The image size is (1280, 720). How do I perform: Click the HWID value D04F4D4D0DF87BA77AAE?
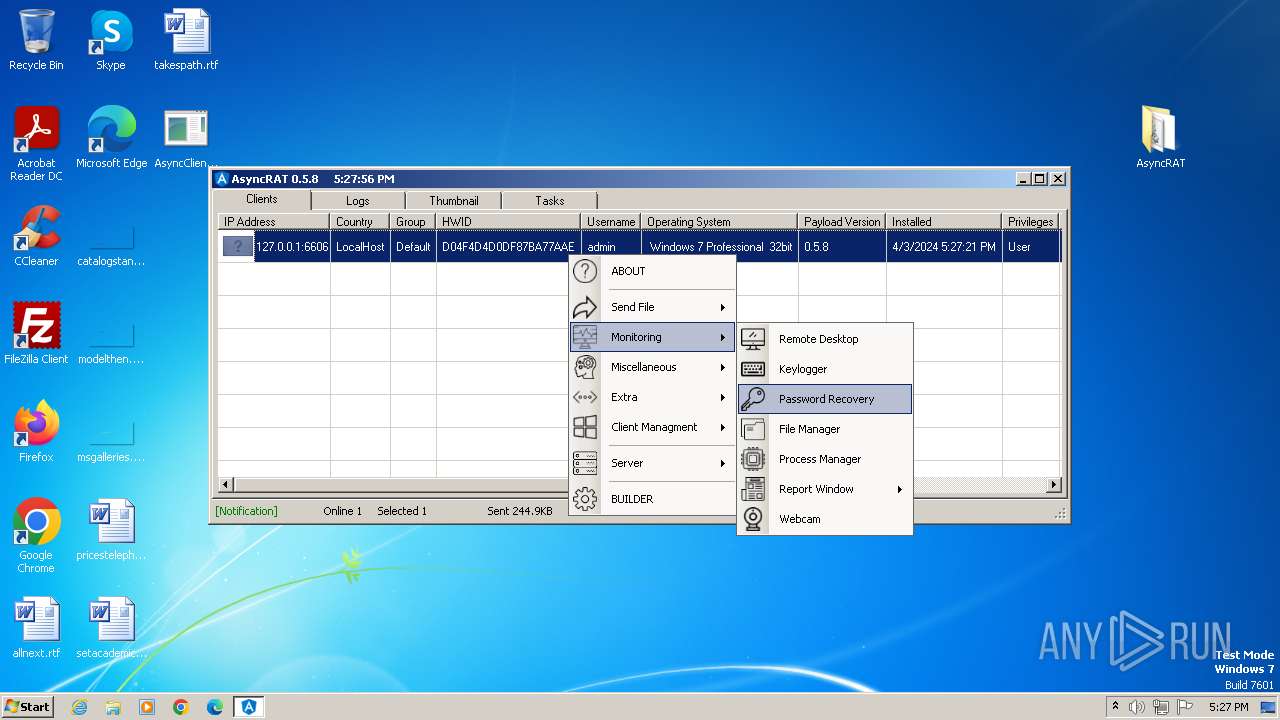tap(508, 247)
